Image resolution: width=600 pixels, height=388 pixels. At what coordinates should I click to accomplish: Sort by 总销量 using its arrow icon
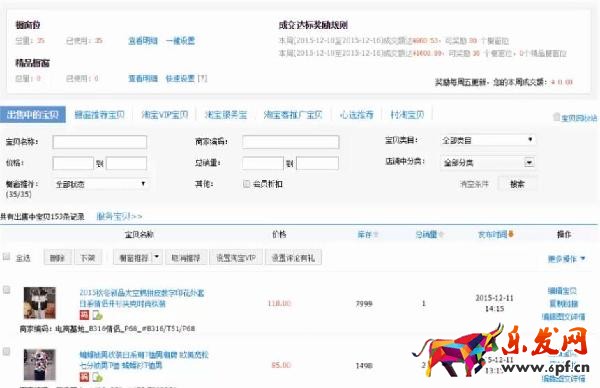pos(441,234)
